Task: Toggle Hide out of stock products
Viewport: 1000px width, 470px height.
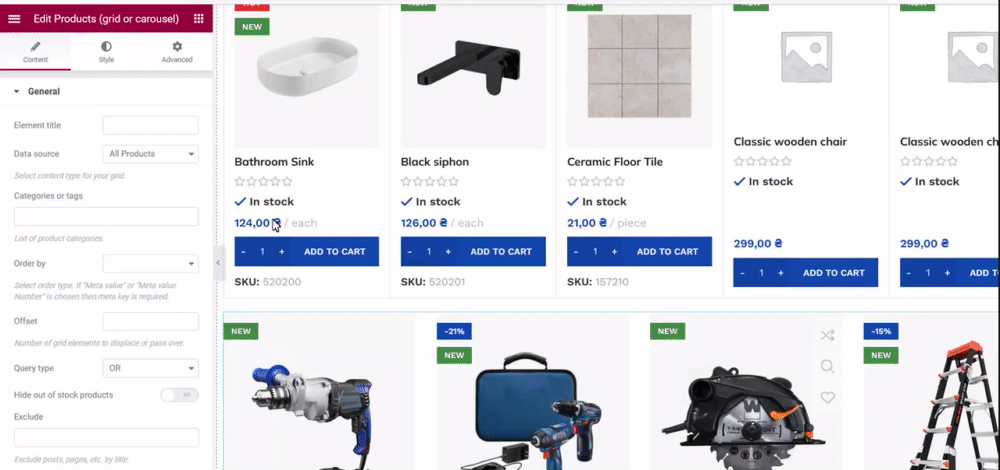Action: point(180,395)
